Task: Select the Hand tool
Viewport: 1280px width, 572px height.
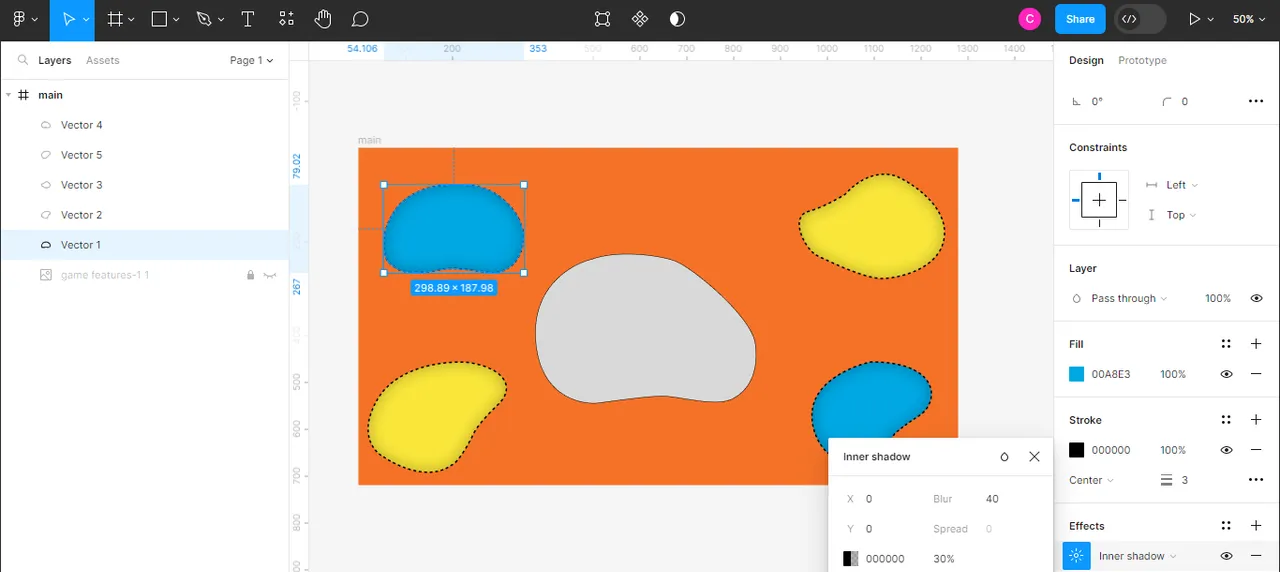Action: click(323, 19)
